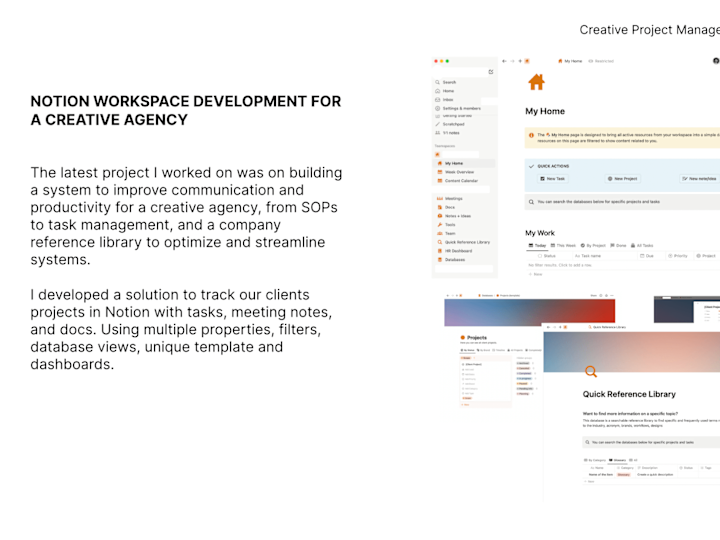This screenshot has width=720, height=540.
Task: Go back in My Home window
Action: pos(504,61)
